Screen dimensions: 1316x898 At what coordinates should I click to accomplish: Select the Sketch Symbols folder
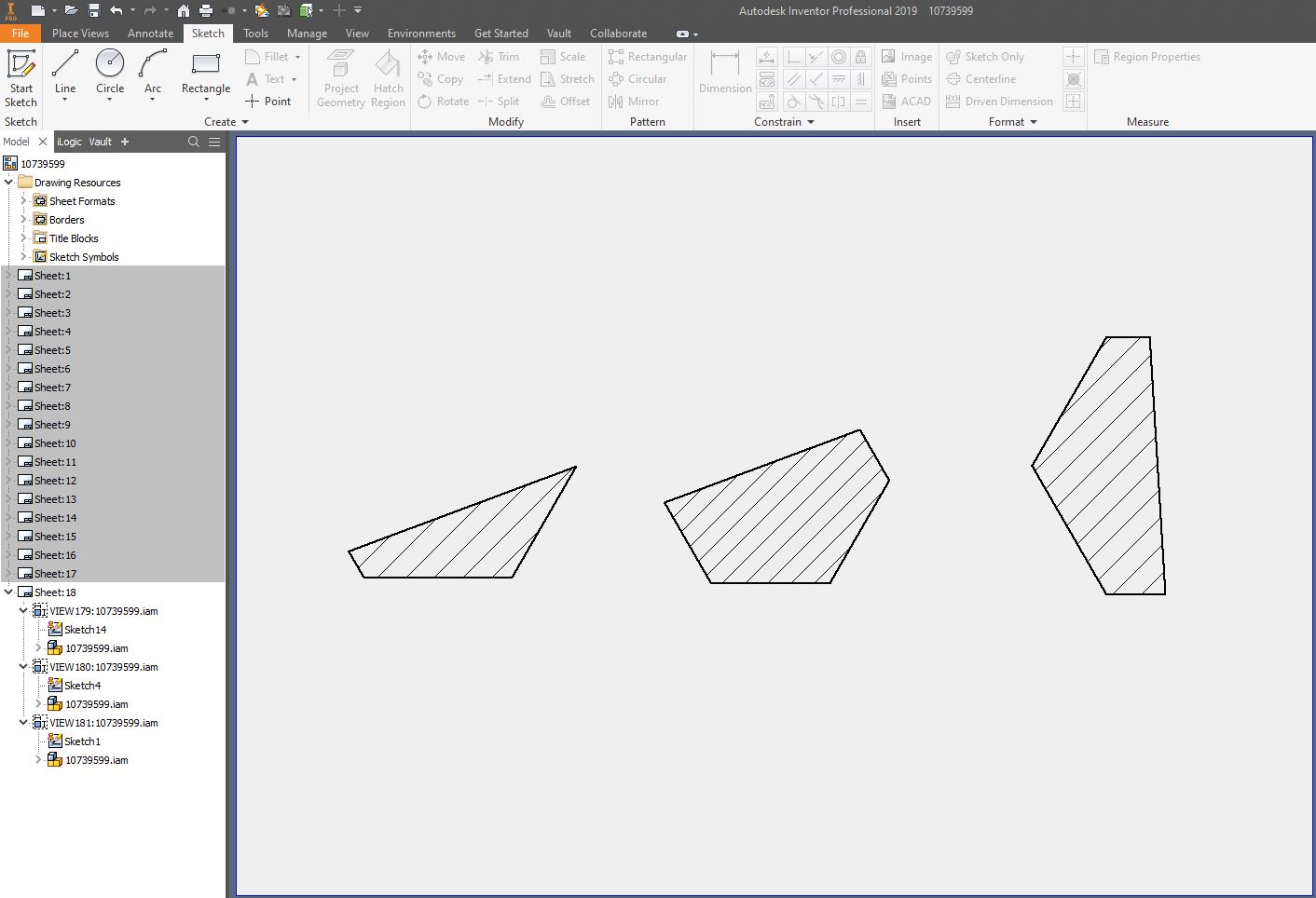point(84,256)
